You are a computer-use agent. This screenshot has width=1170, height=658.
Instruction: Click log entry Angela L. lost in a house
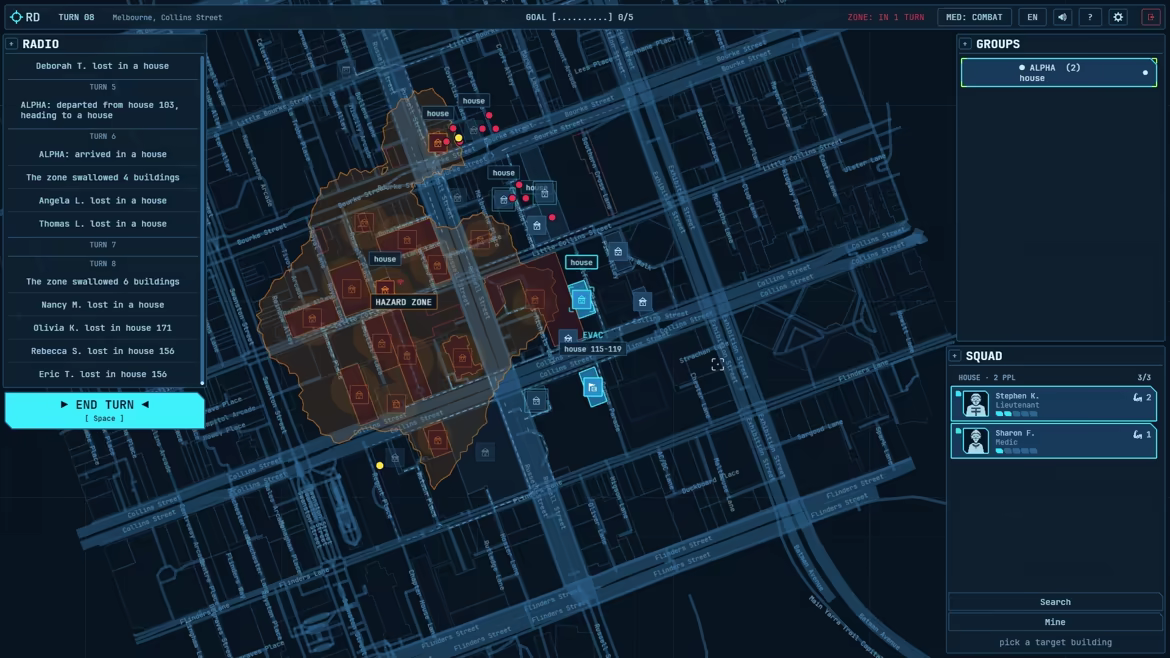102,201
